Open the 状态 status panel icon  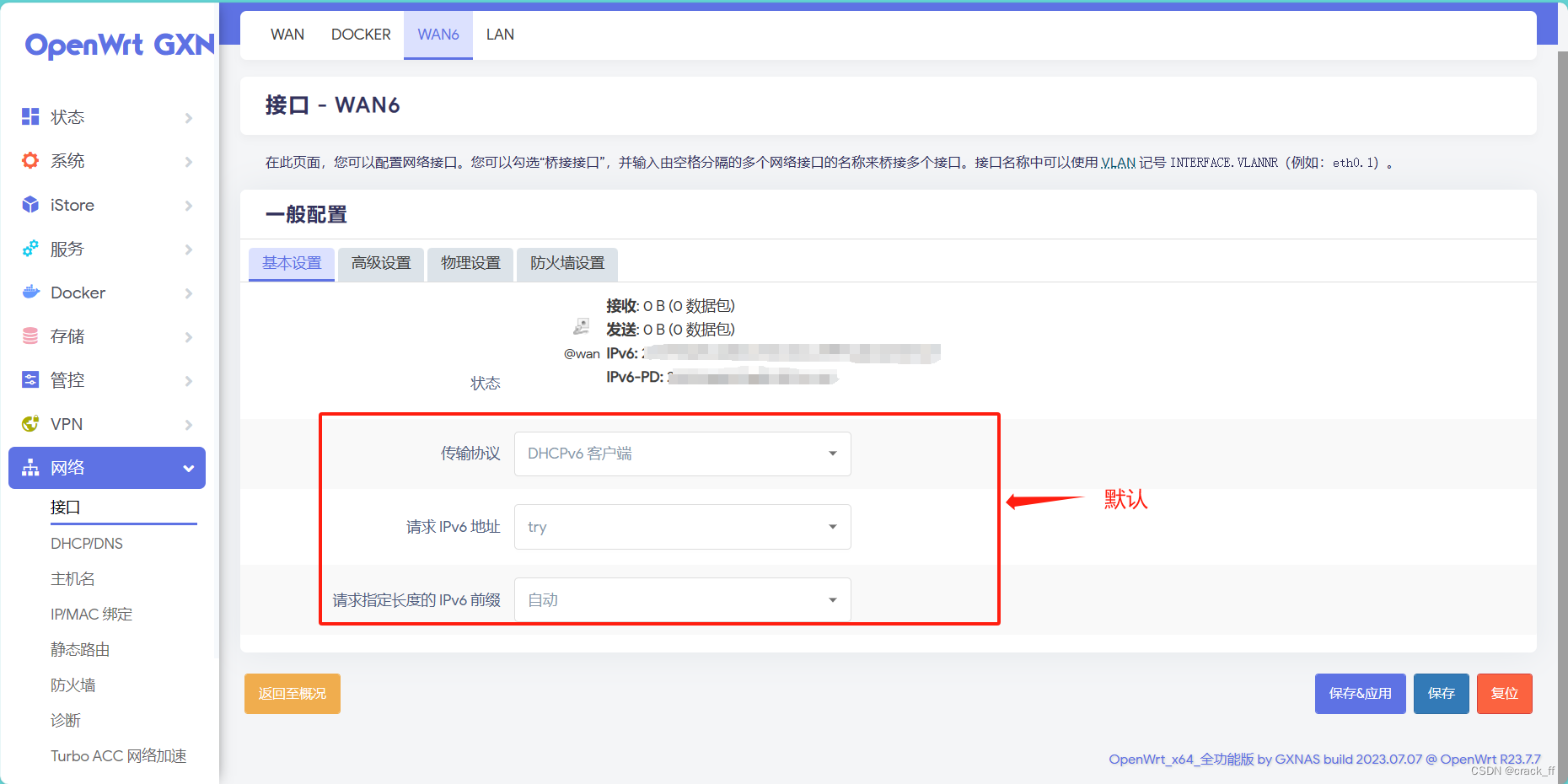pyautogui.click(x=30, y=117)
